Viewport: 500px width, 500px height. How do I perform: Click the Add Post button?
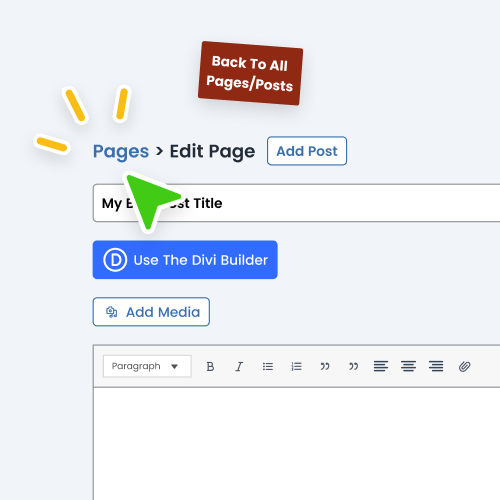(x=307, y=151)
